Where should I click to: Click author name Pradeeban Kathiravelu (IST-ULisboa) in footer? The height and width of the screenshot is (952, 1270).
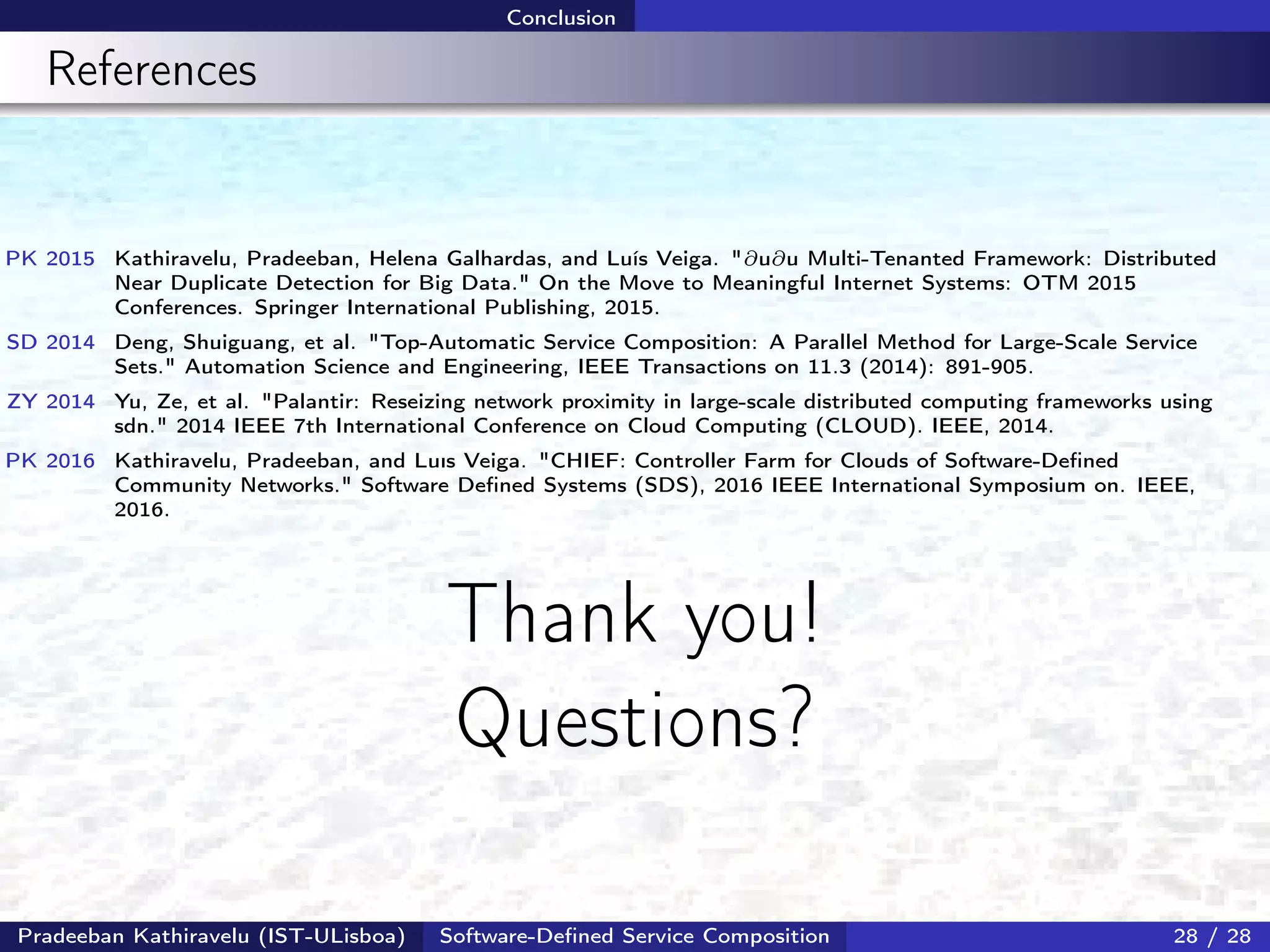pyautogui.click(x=211, y=936)
